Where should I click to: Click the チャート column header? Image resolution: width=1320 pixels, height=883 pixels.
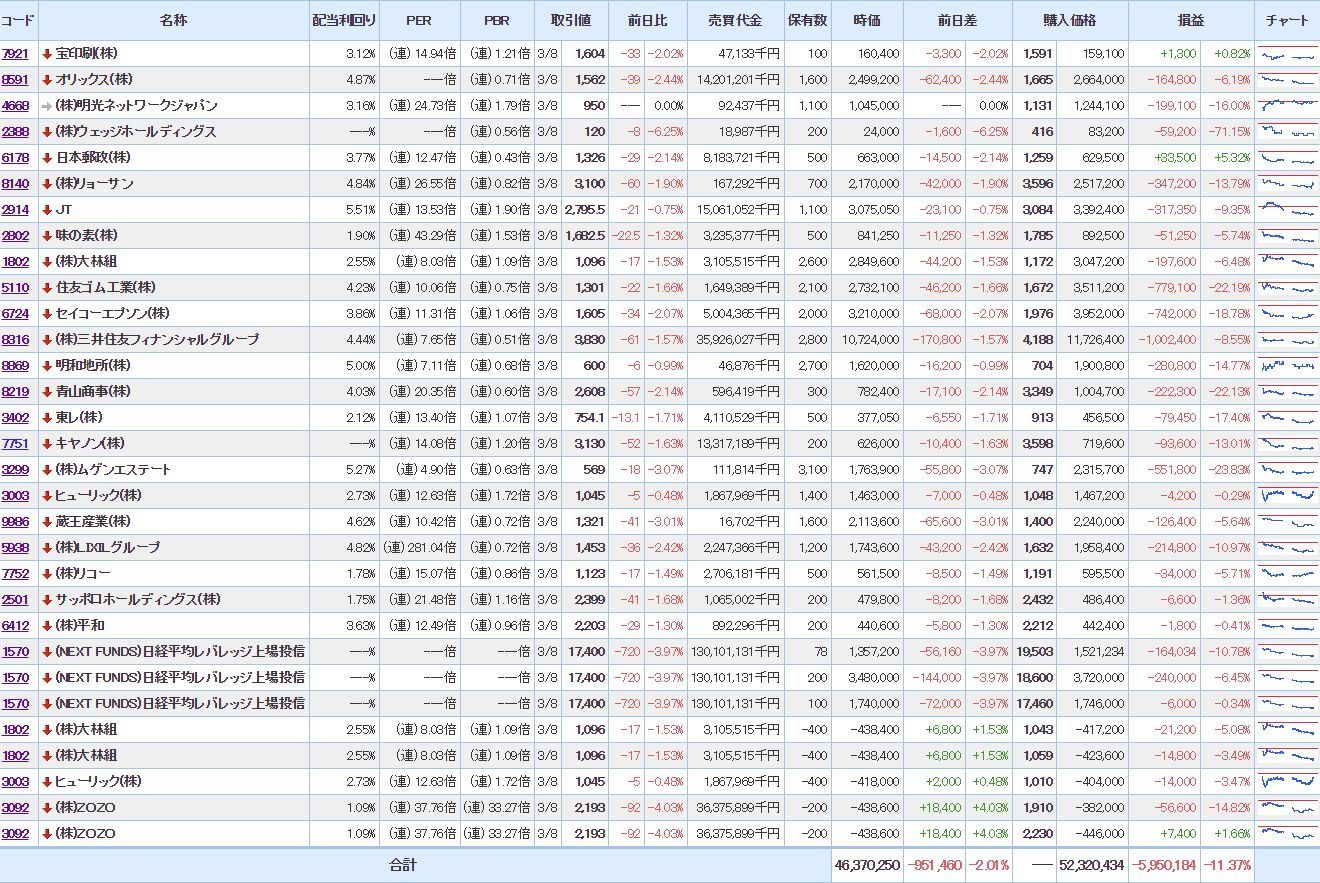(1287, 21)
